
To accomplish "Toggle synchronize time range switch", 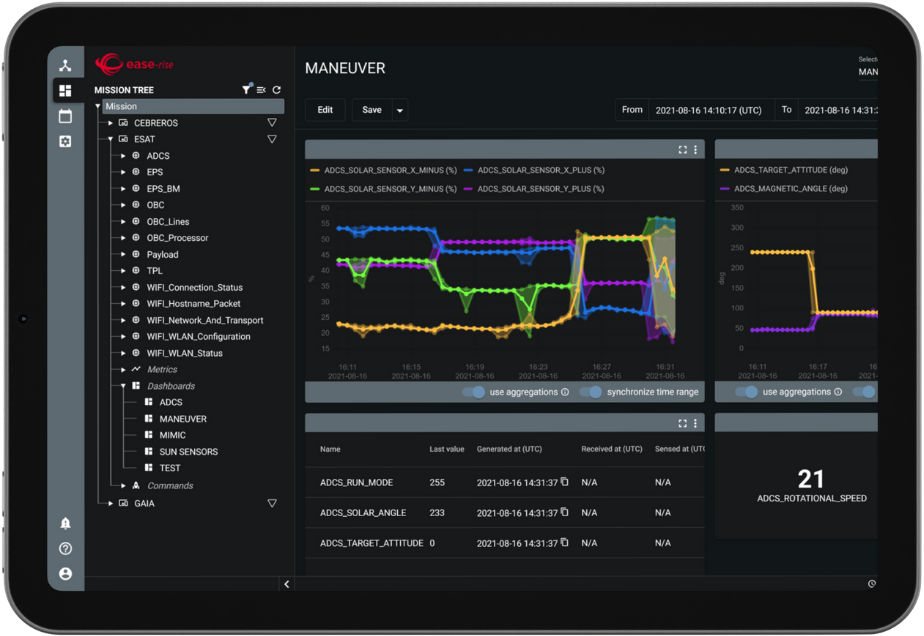I will (x=591, y=392).
